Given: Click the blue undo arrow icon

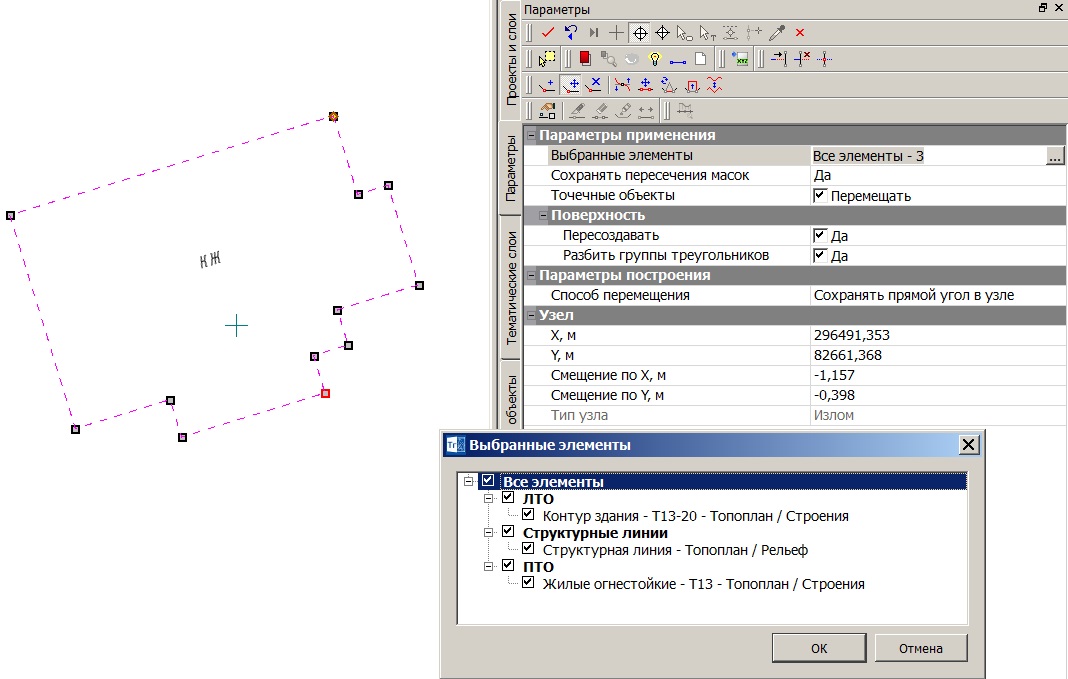Looking at the screenshot, I should tap(571, 33).
